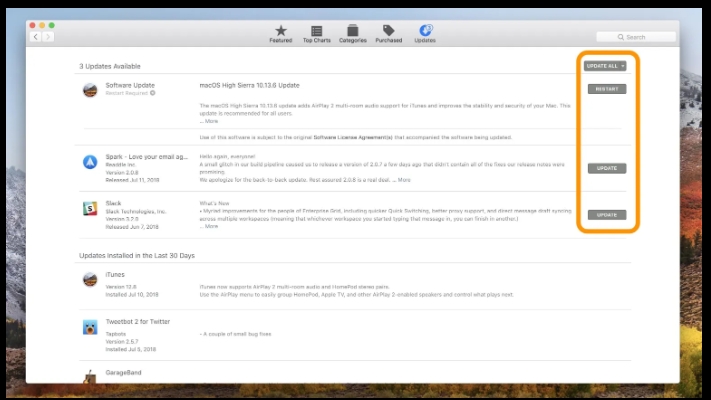
Task: Click the Tweetbot app icon
Action: pyautogui.click(x=90, y=327)
